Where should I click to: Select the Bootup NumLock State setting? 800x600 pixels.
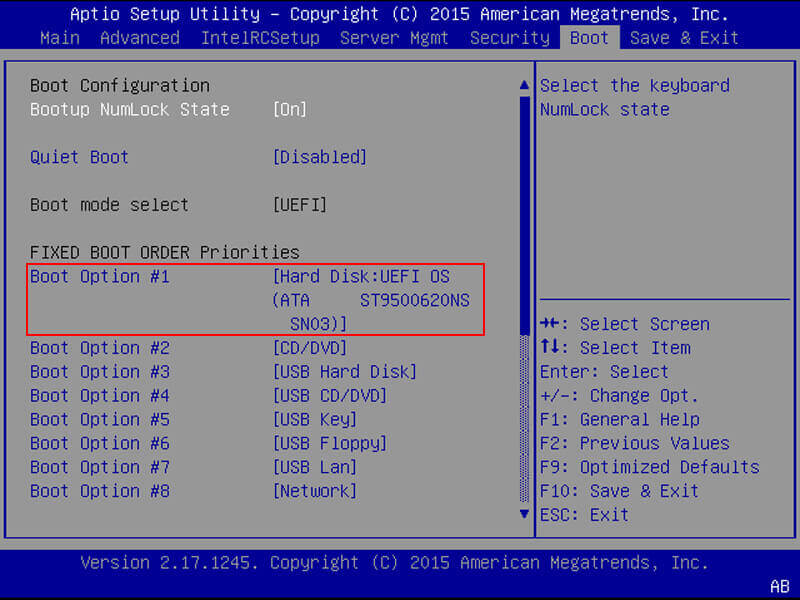tap(130, 110)
